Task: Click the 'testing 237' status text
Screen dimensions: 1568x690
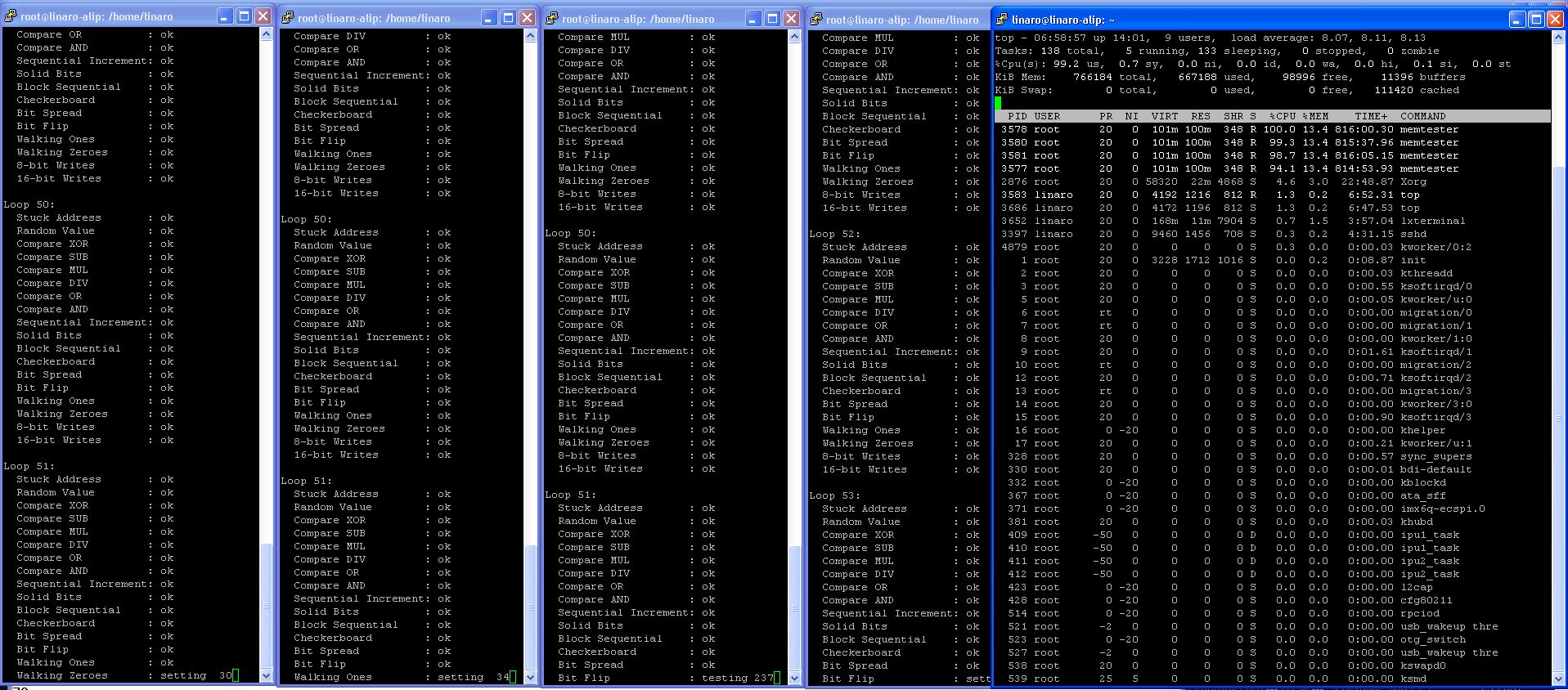Action: click(738, 678)
